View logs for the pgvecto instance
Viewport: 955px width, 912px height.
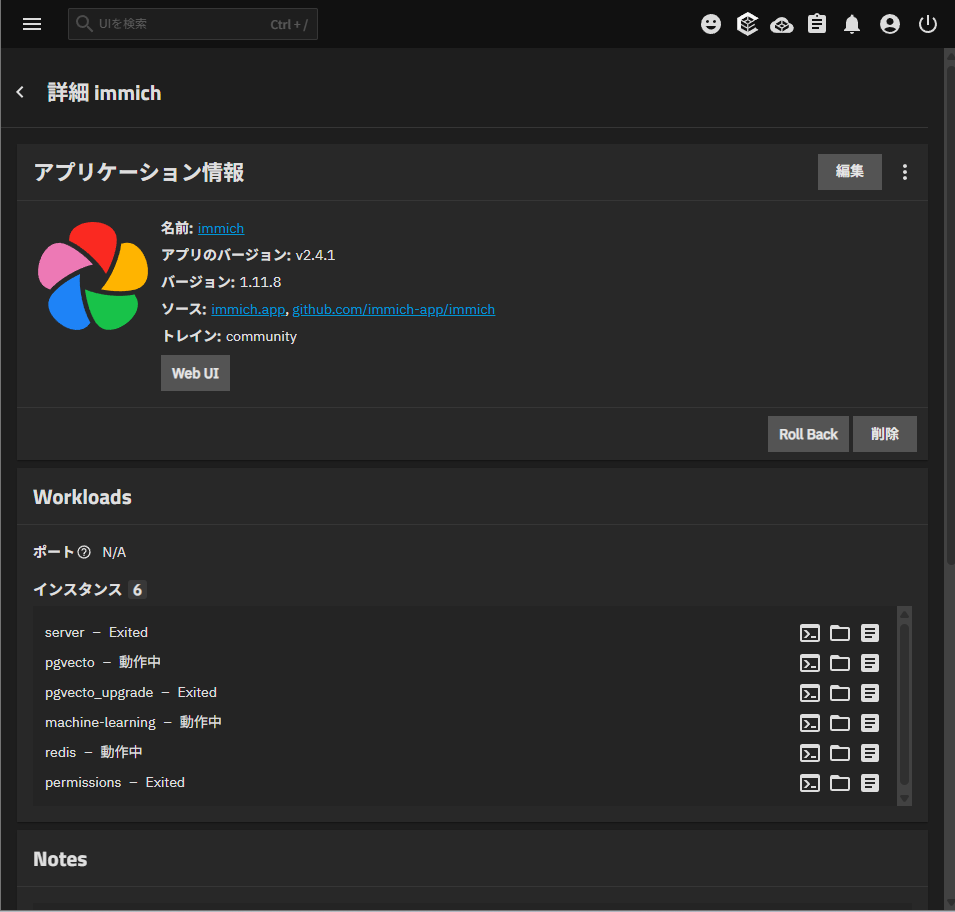point(870,663)
